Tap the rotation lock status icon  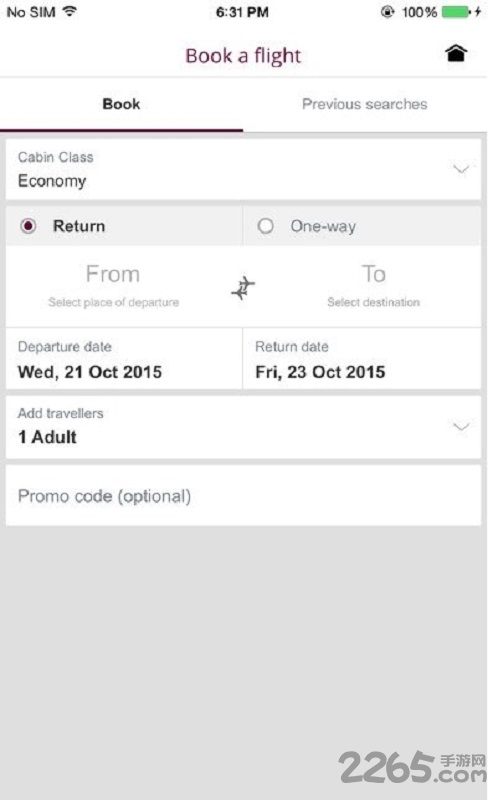click(388, 12)
